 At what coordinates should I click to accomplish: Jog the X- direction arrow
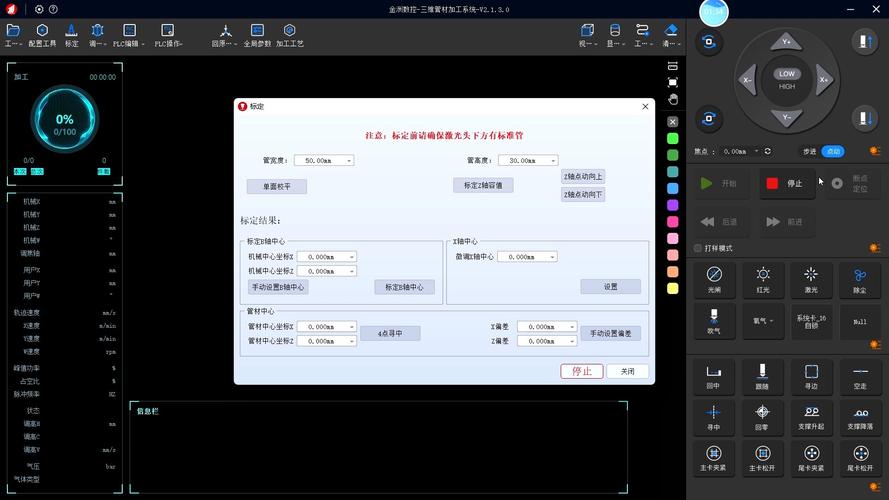(x=748, y=80)
